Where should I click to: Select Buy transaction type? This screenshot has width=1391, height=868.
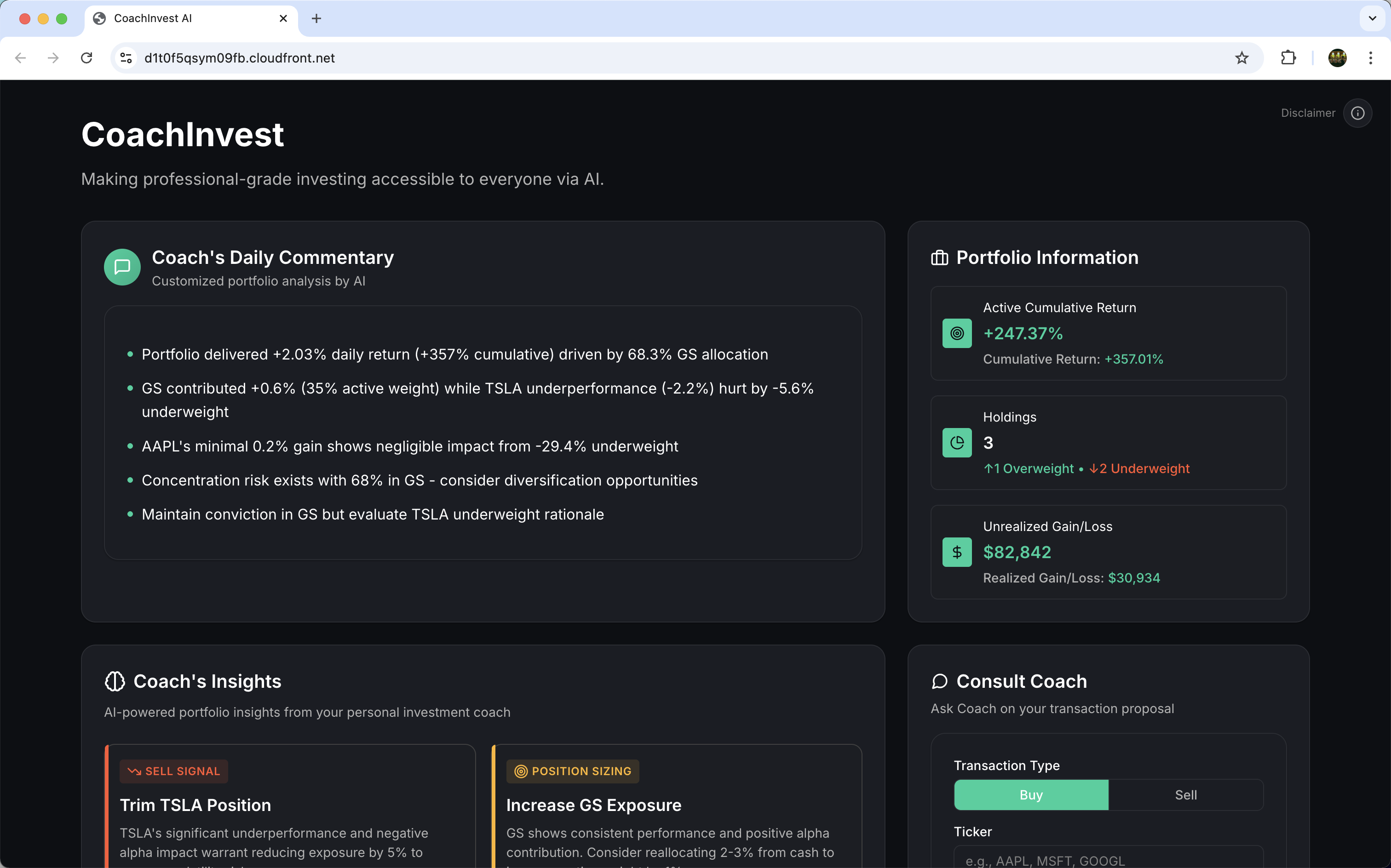pos(1031,795)
